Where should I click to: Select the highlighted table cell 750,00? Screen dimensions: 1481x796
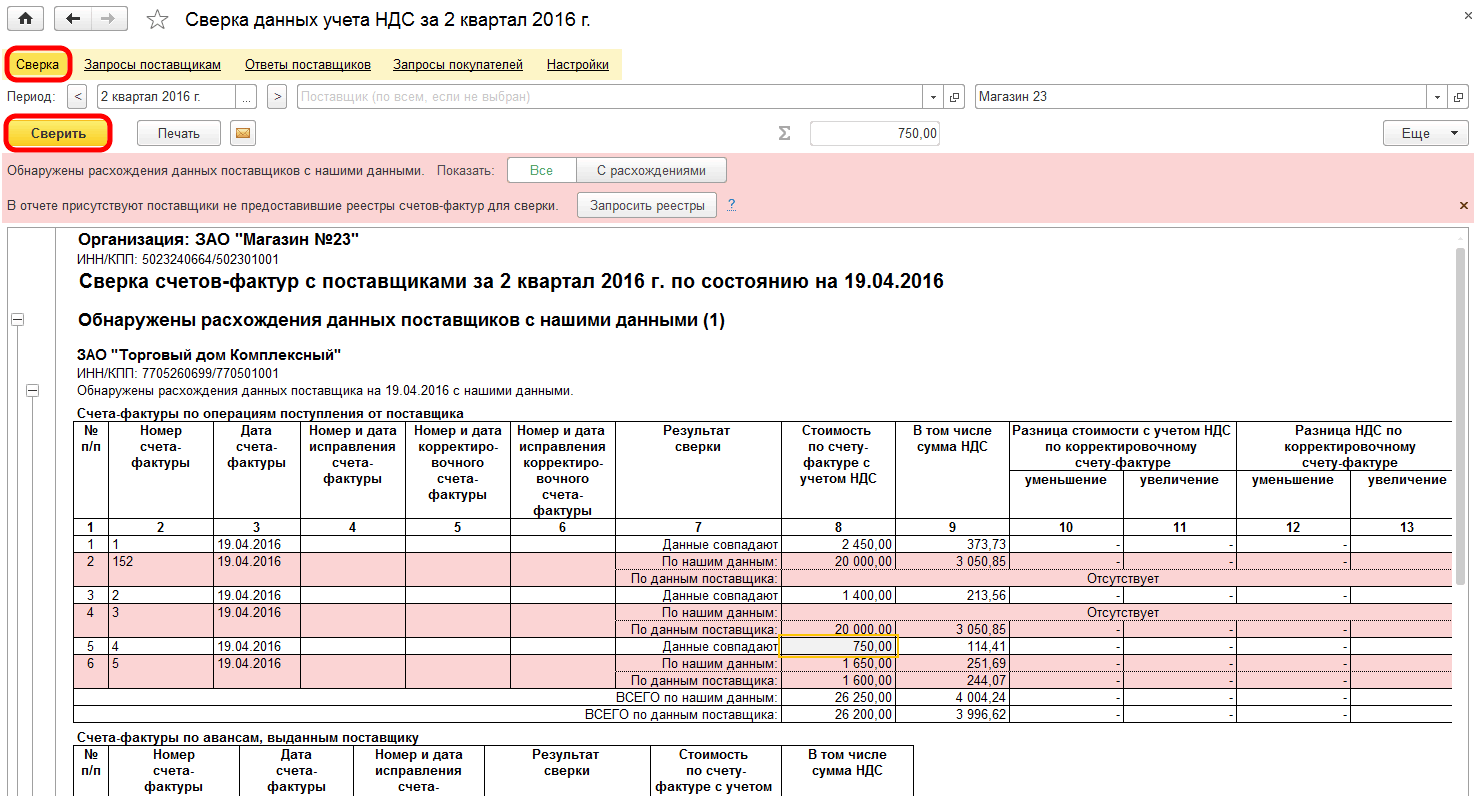pos(838,646)
